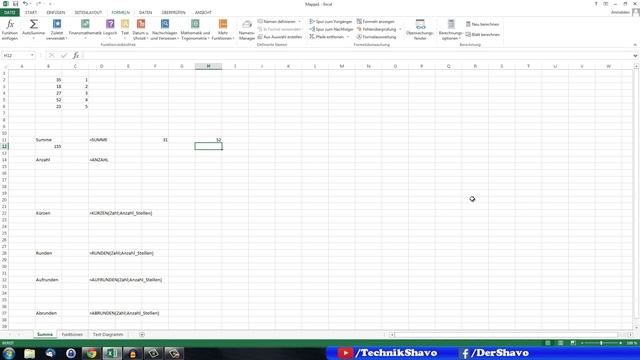Open the DATEI tab
This screenshot has width=640, height=360.
10,13
